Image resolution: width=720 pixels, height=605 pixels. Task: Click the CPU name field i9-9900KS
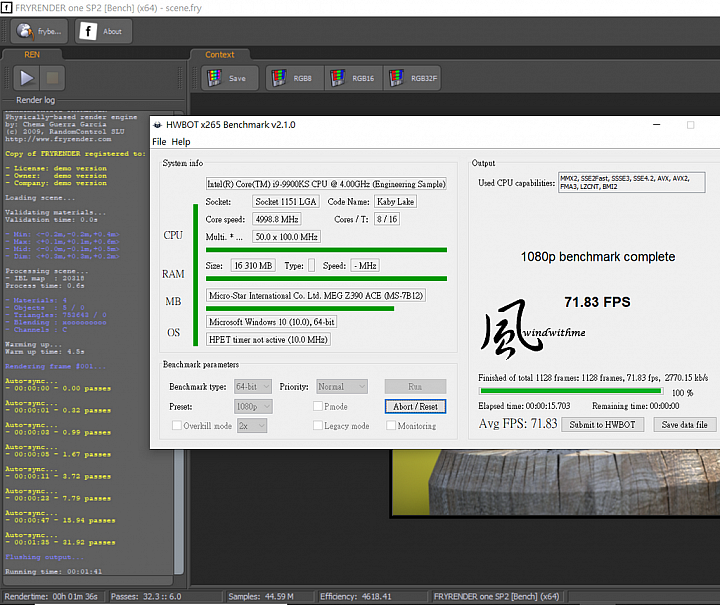[326, 184]
